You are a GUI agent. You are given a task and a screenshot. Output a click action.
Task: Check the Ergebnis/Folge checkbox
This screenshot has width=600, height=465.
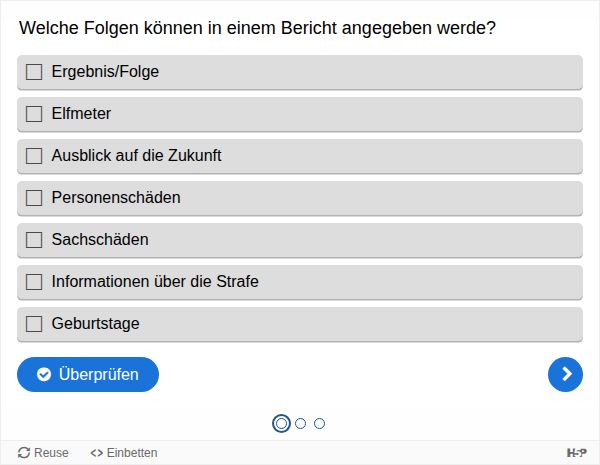pyautogui.click(x=34, y=72)
